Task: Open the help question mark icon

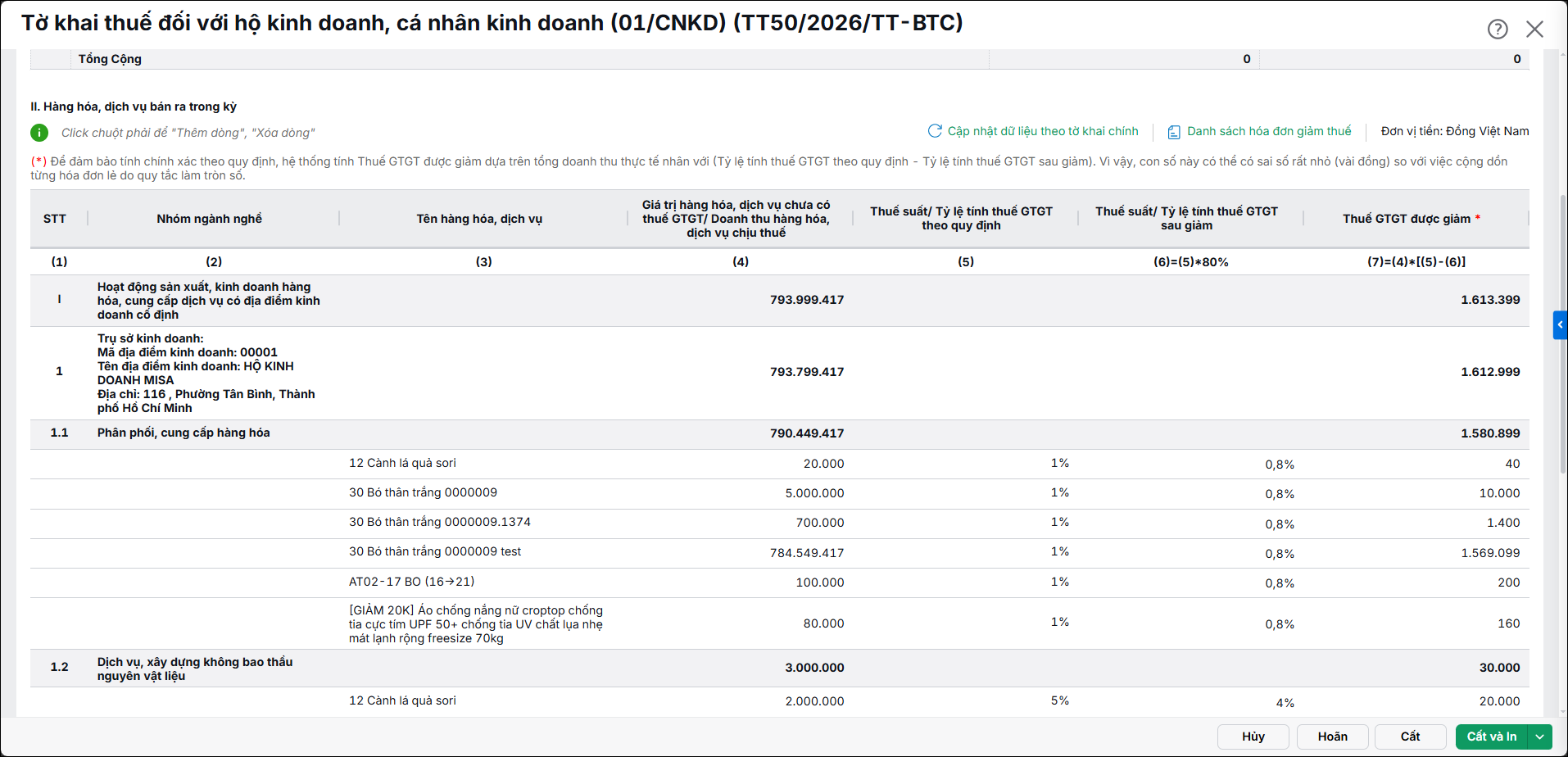Action: (x=1498, y=29)
